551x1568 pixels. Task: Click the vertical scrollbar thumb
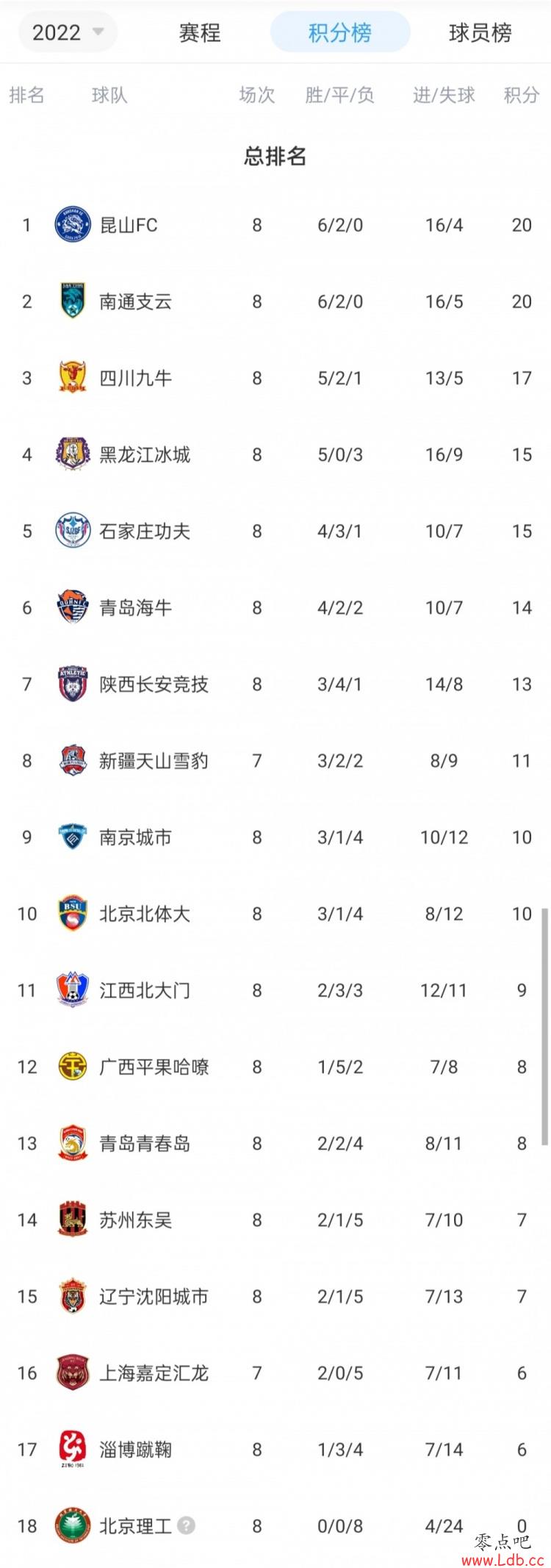[x=544, y=1026]
